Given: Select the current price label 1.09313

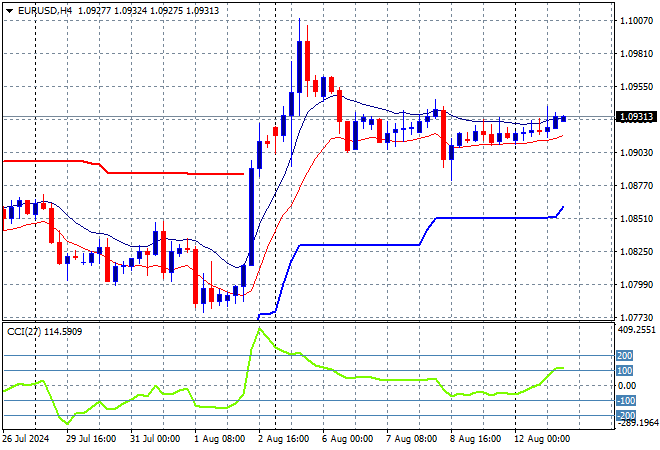Looking at the screenshot, I should (x=636, y=117).
